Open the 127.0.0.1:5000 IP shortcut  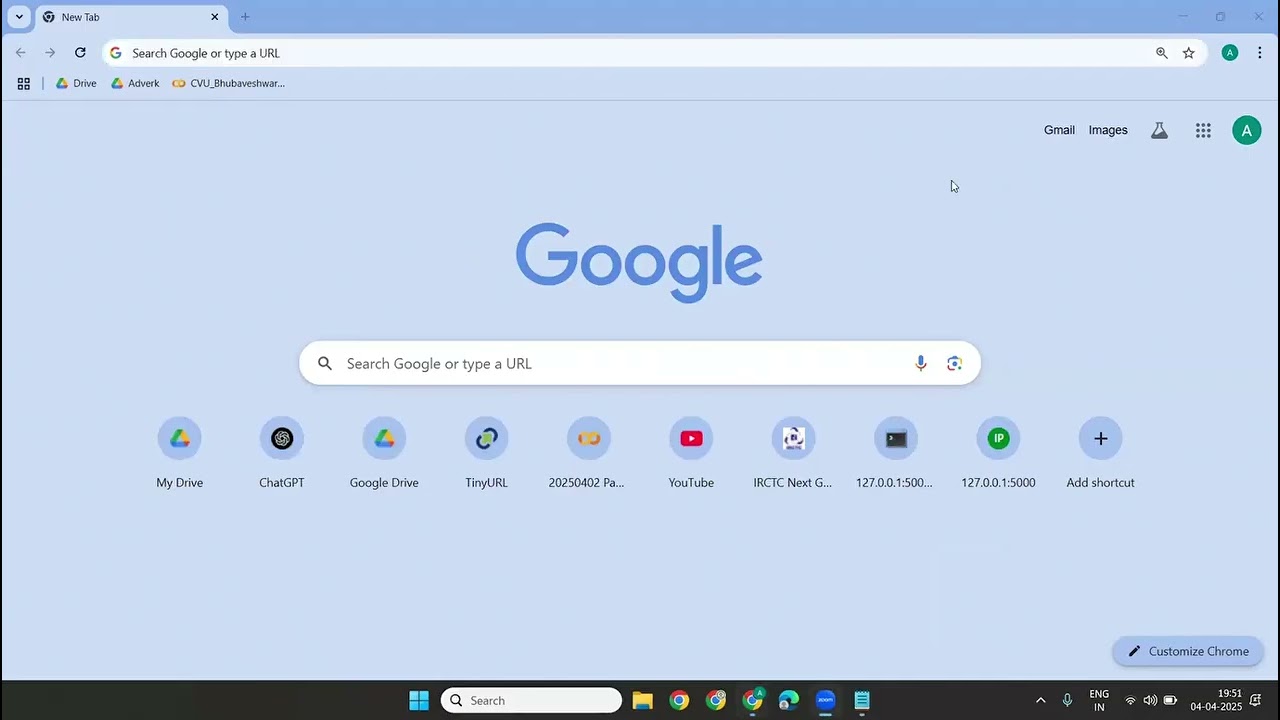pyautogui.click(x=998, y=453)
